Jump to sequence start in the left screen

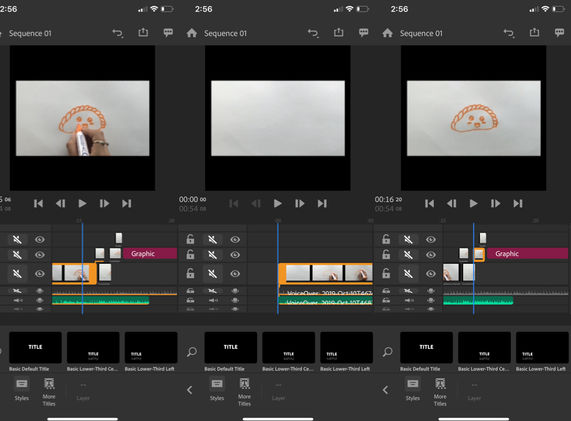tap(38, 203)
